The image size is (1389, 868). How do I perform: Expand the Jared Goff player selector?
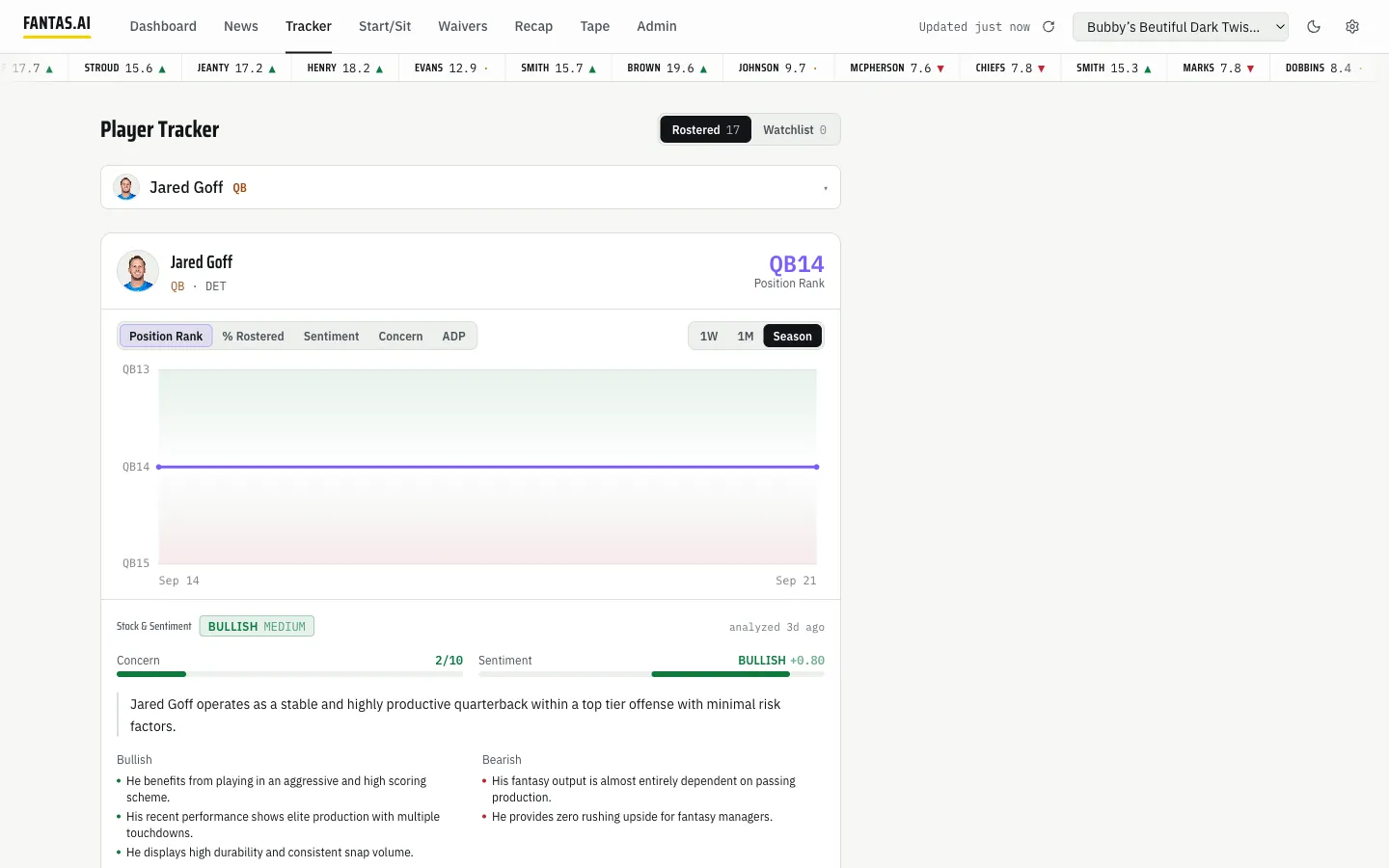tap(471, 187)
